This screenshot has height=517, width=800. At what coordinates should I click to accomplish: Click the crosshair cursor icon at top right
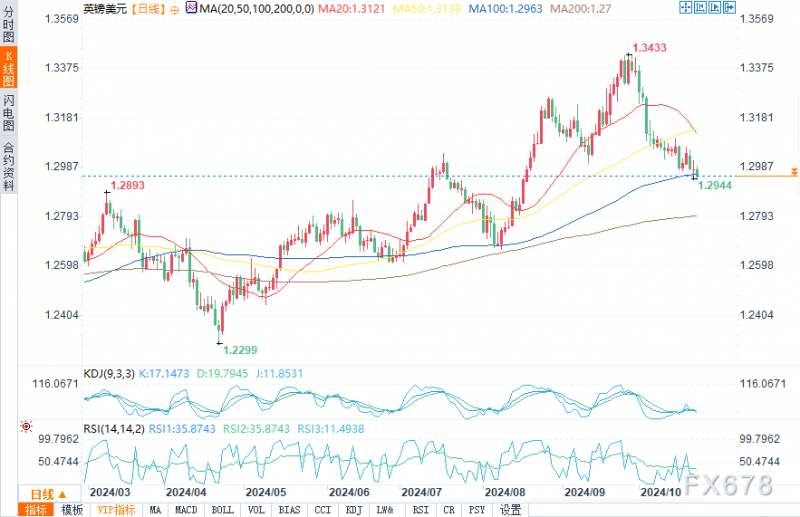pyautogui.click(x=685, y=8)
